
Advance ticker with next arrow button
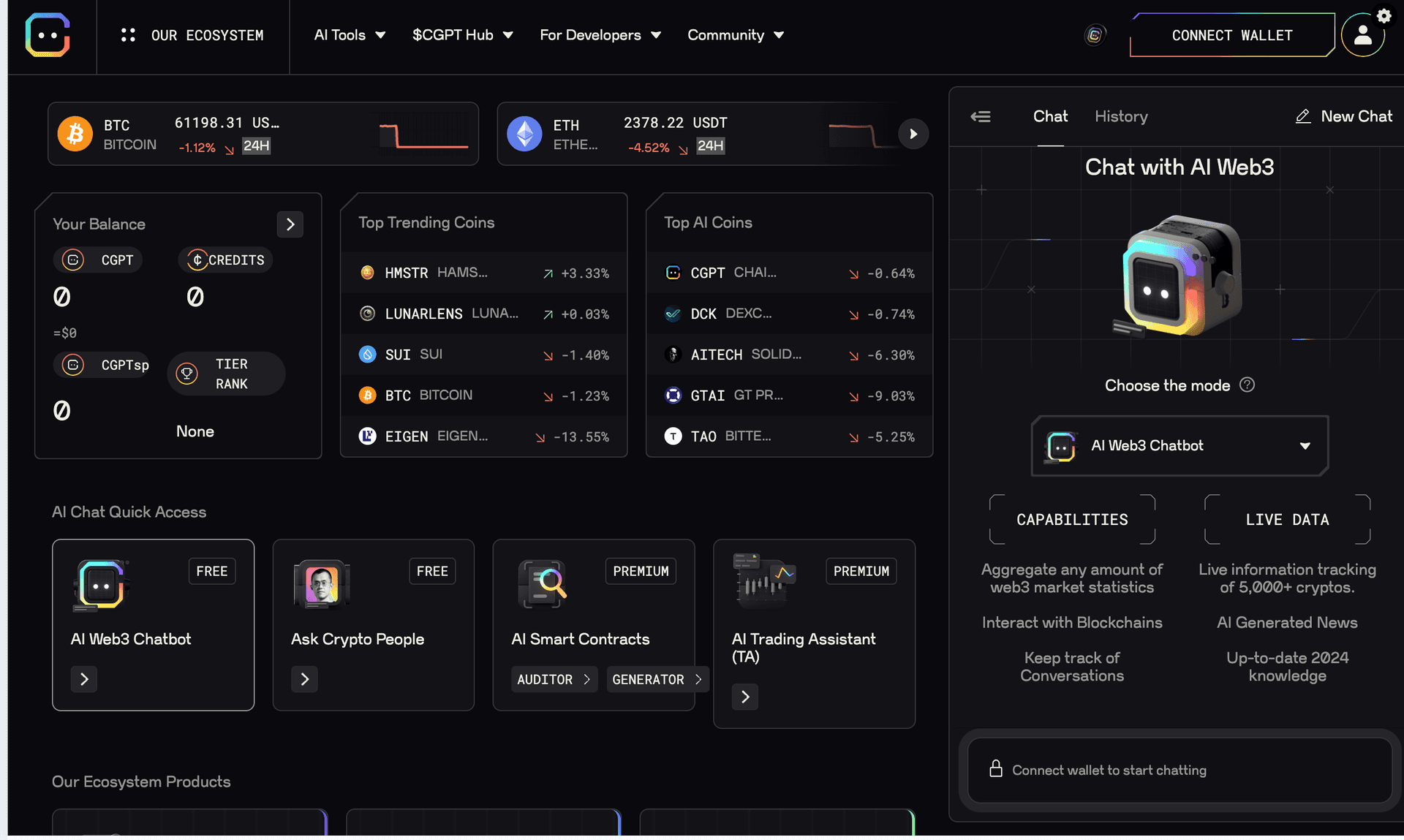913,134
